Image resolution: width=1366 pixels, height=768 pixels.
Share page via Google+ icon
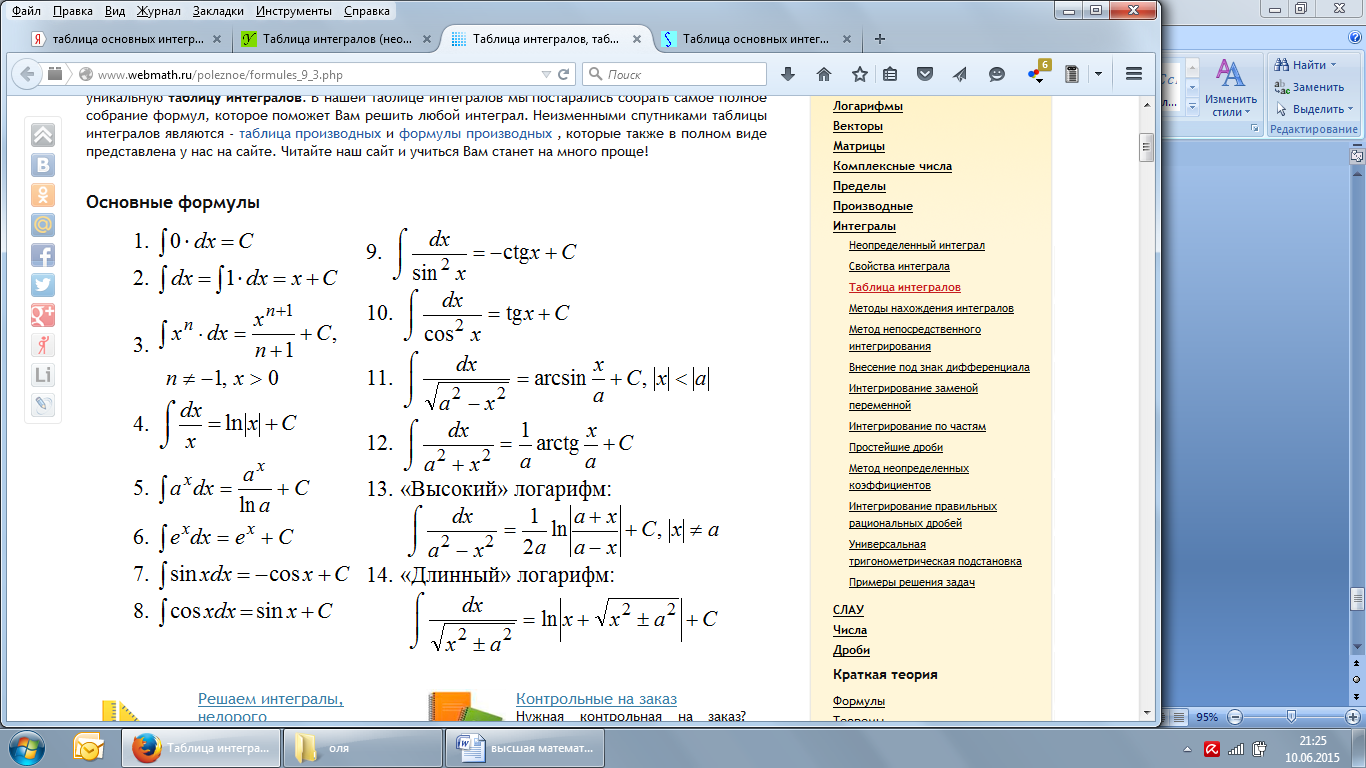(x=43, y=315)
